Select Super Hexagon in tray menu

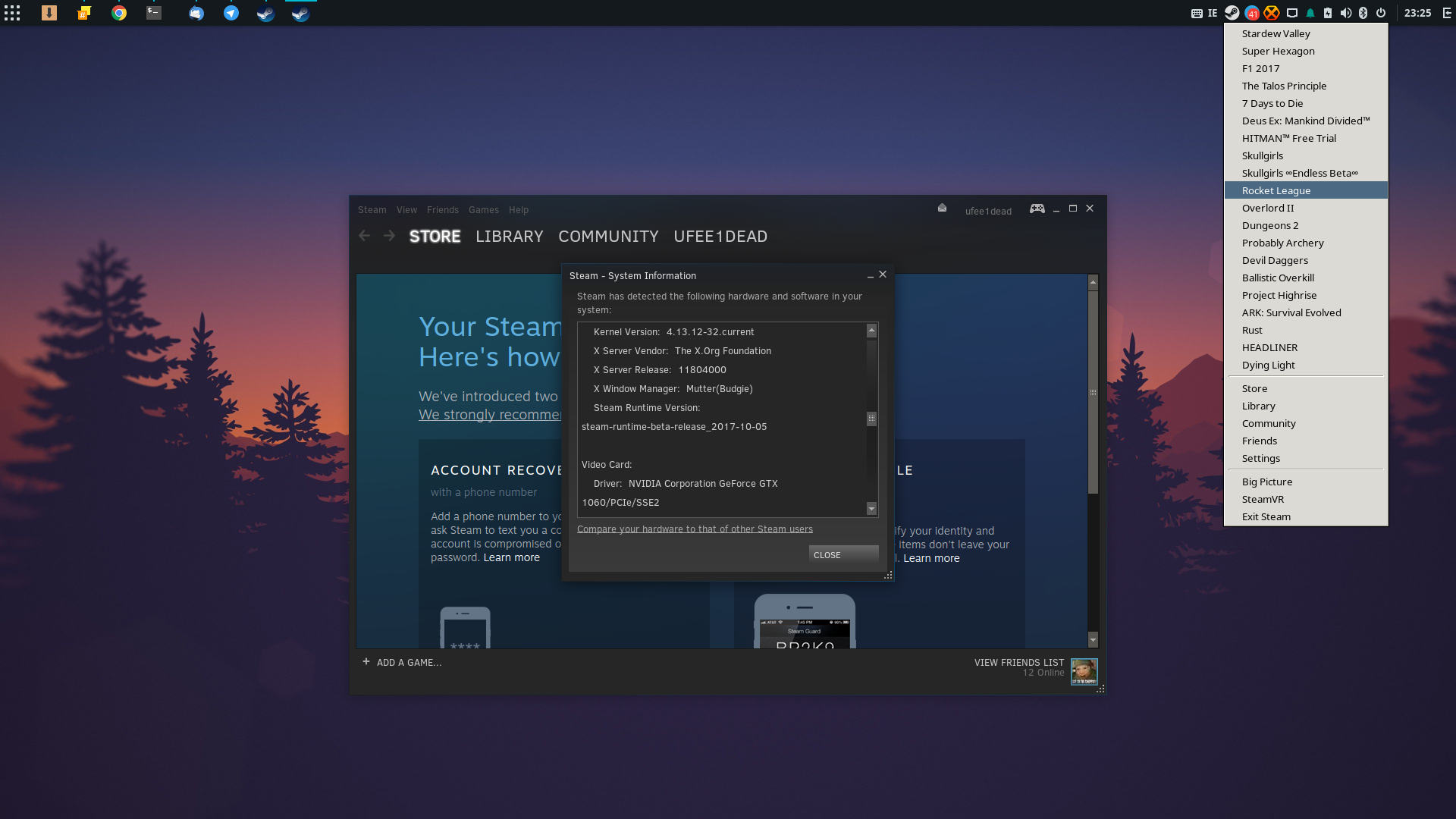[x=1306, y=51]
